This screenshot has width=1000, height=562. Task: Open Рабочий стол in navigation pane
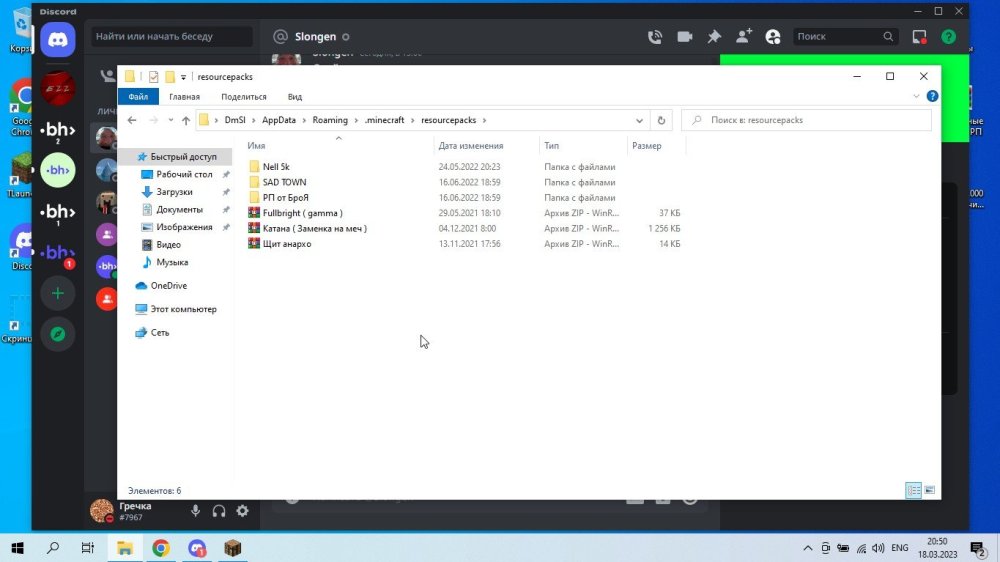pyautogui.click(x=184, y=174)
